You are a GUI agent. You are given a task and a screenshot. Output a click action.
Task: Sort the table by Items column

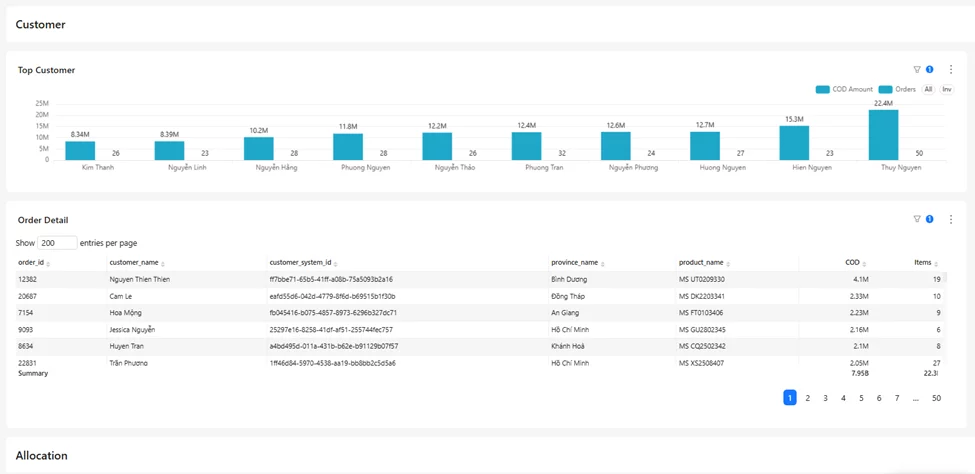926,263
